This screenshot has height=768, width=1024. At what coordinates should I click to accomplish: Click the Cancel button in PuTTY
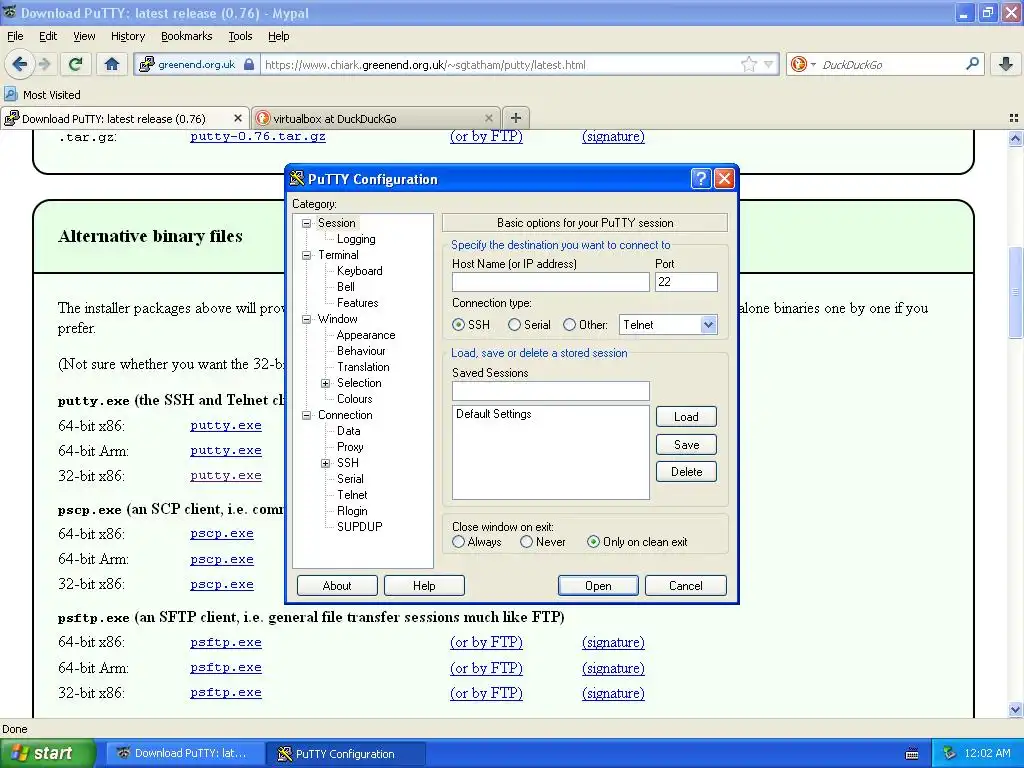pos(686,586)
